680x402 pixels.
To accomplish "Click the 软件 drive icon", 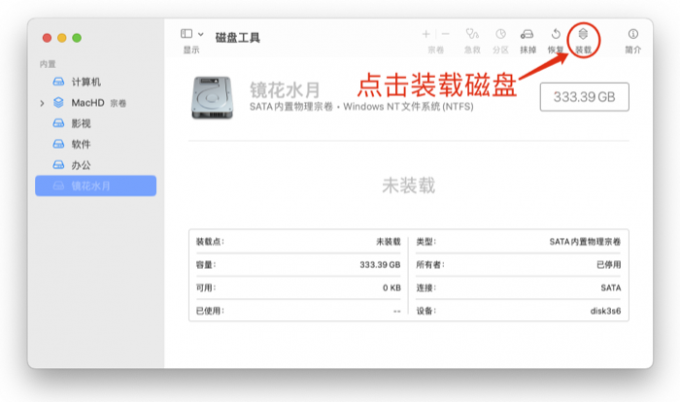I will tap(59, 144).
